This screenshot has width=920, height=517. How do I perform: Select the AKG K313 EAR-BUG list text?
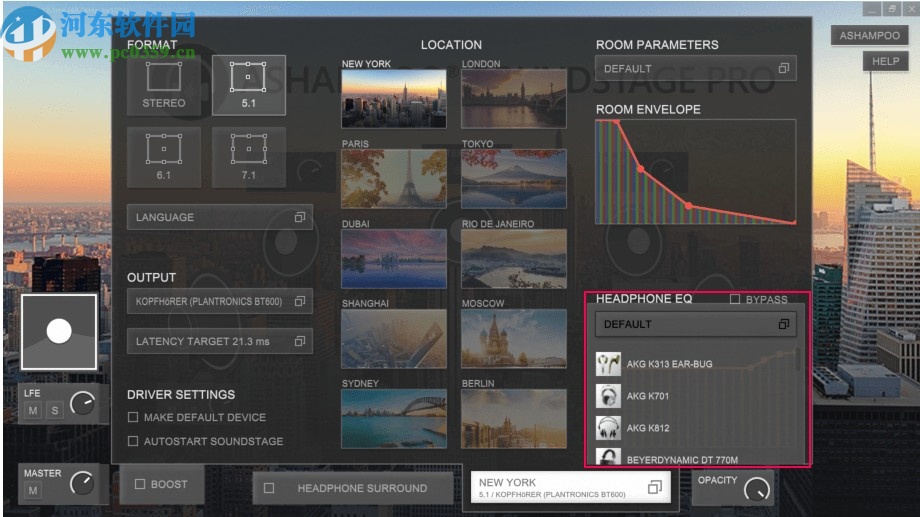click(x=669, y=364)
